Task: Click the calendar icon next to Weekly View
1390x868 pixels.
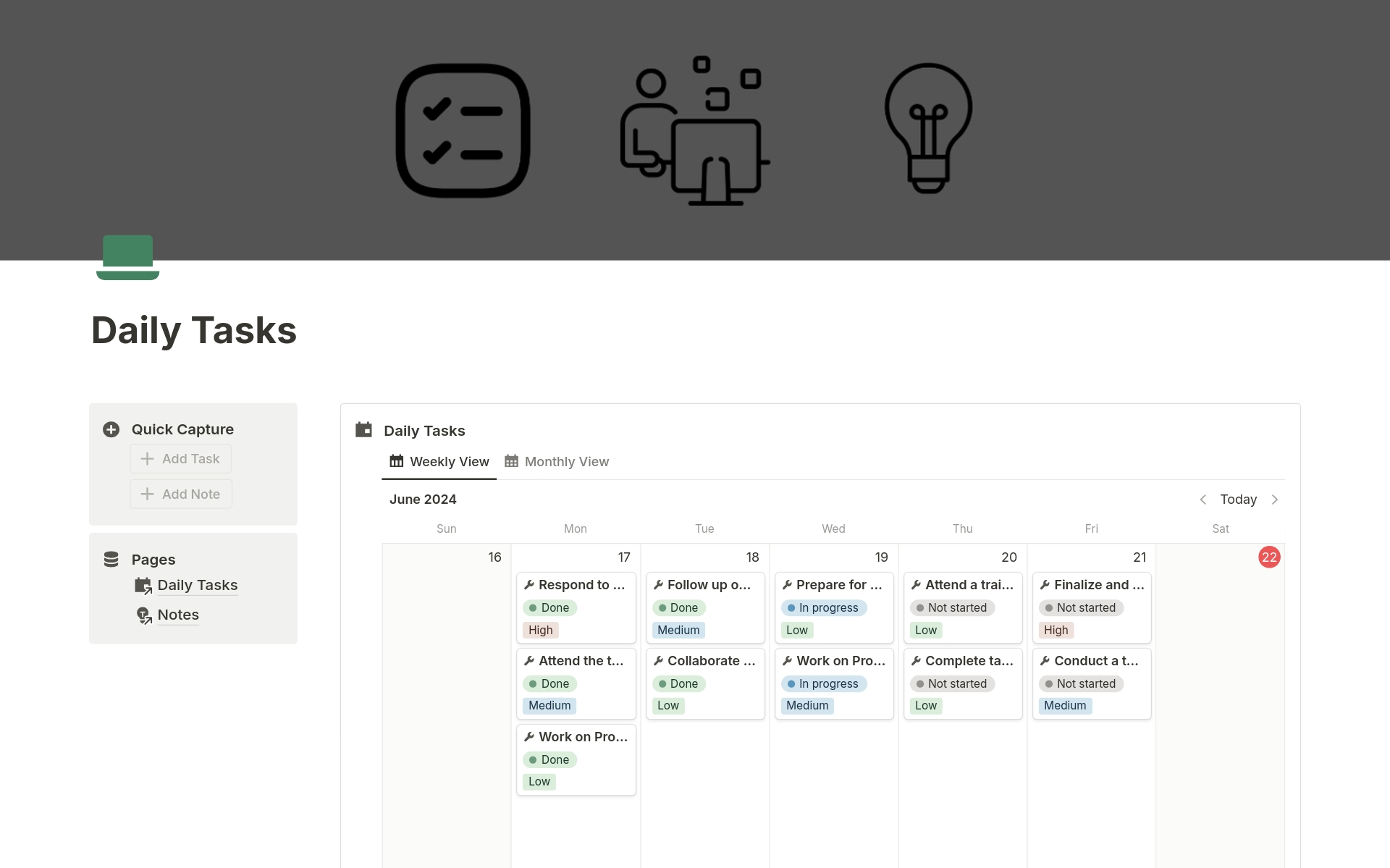Action: coord(396,461)
